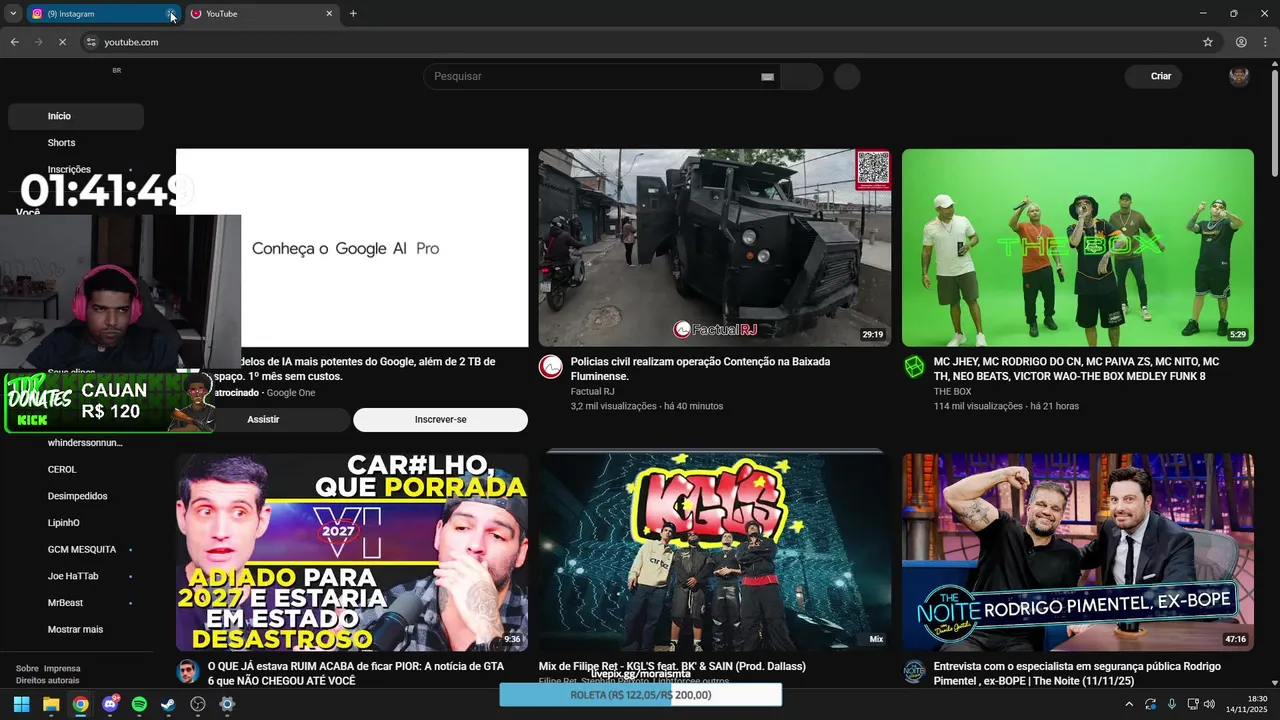Expand subscriptions with Mostrar mais
The width and height of the screenshot is (1280, 720).
76,629
